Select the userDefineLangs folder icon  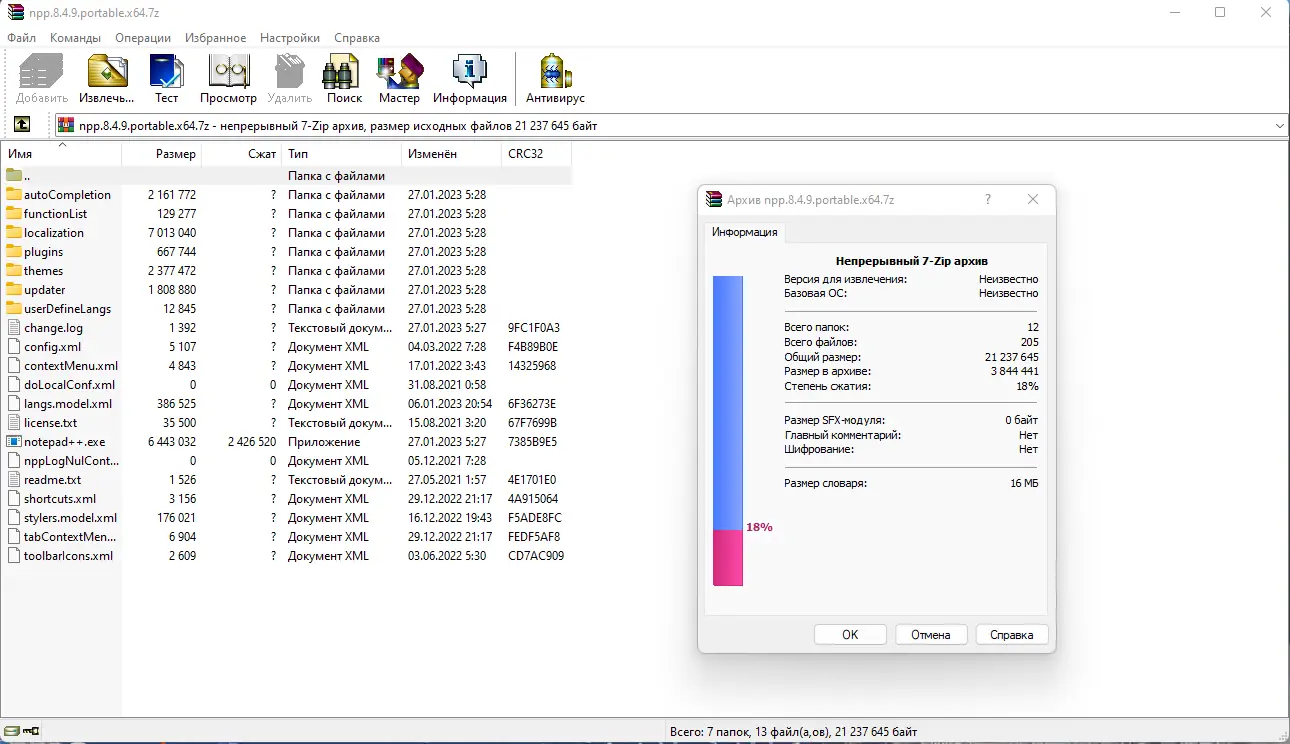(x=14, y=309)
